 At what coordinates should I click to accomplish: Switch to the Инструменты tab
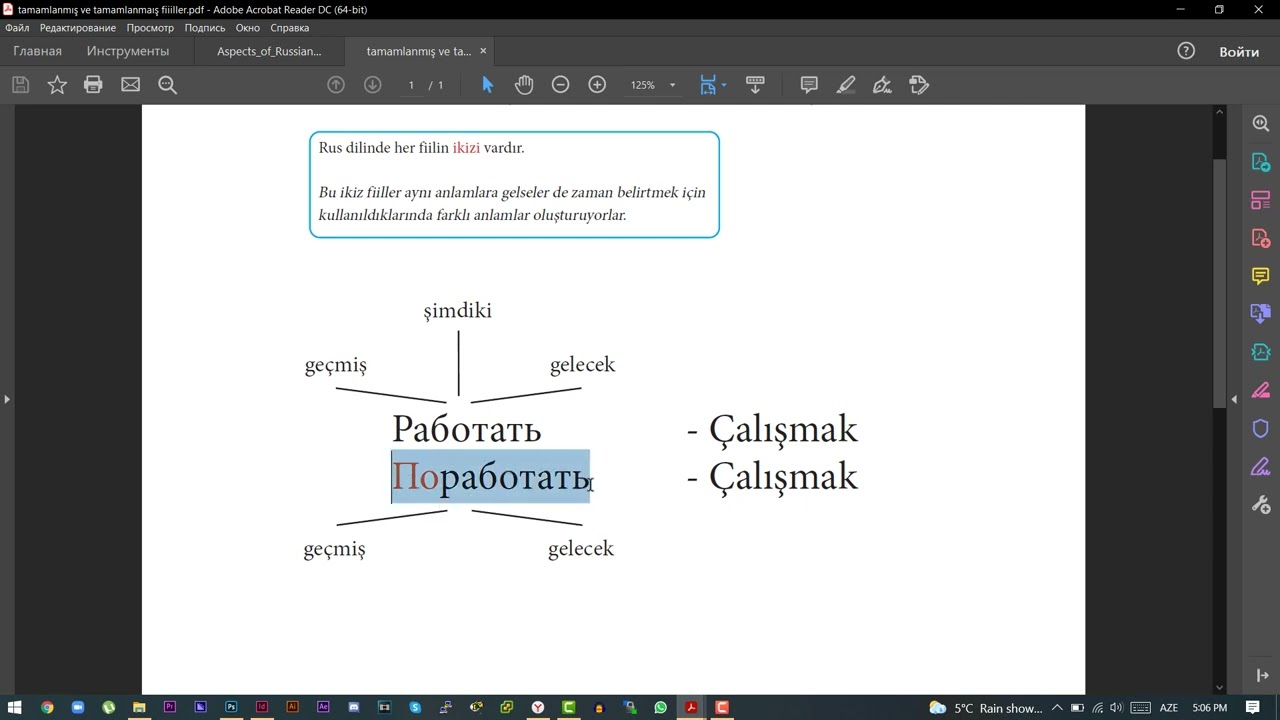[128, 51]
